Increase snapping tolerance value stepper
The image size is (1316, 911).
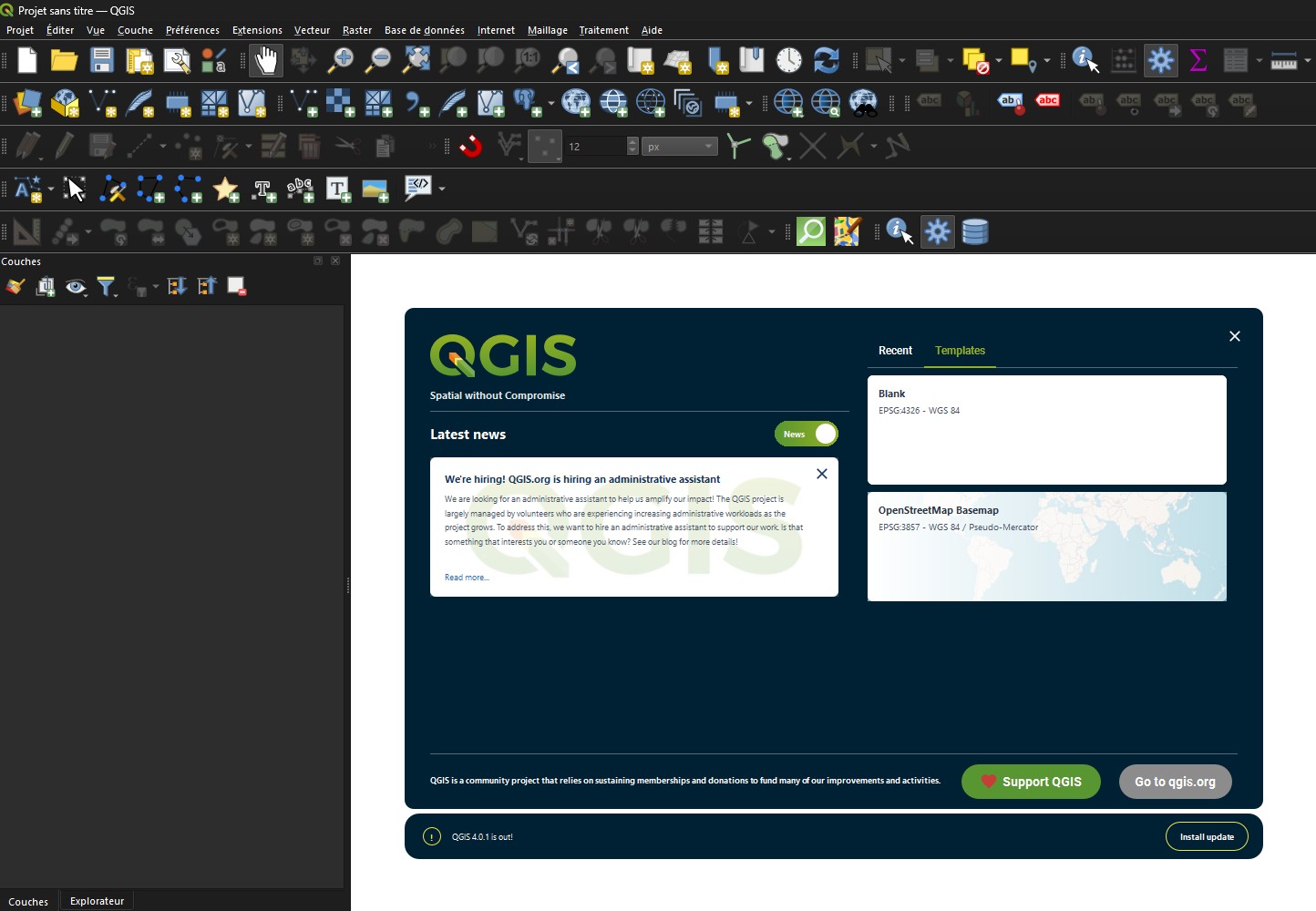click(633, 141)
